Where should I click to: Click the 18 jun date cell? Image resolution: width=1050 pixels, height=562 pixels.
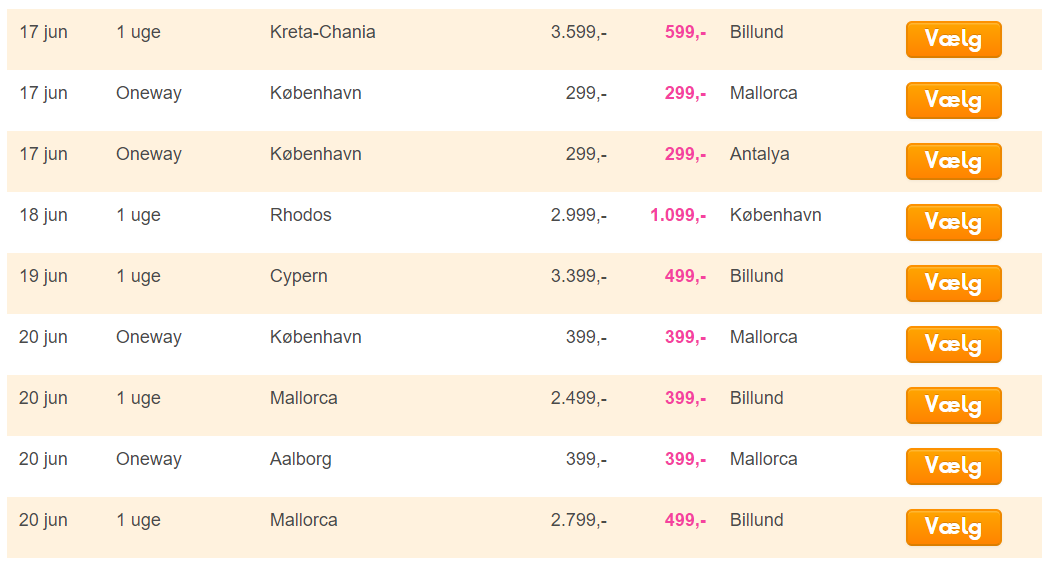coord(43,216)
